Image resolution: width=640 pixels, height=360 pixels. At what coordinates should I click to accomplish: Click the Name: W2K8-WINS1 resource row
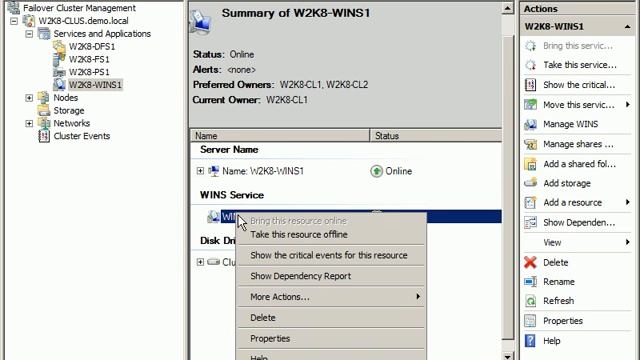pyautogui.click(x=346, y=171)
